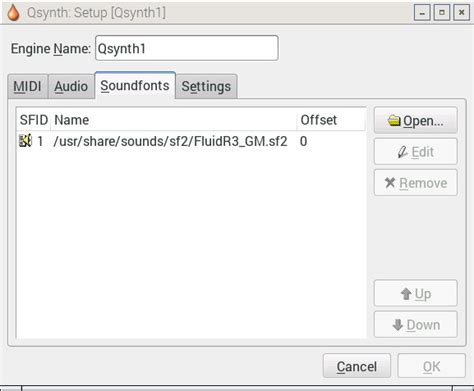Click the Down button
474x391 pixels.
pyautogui.click(x=416, y=324)
